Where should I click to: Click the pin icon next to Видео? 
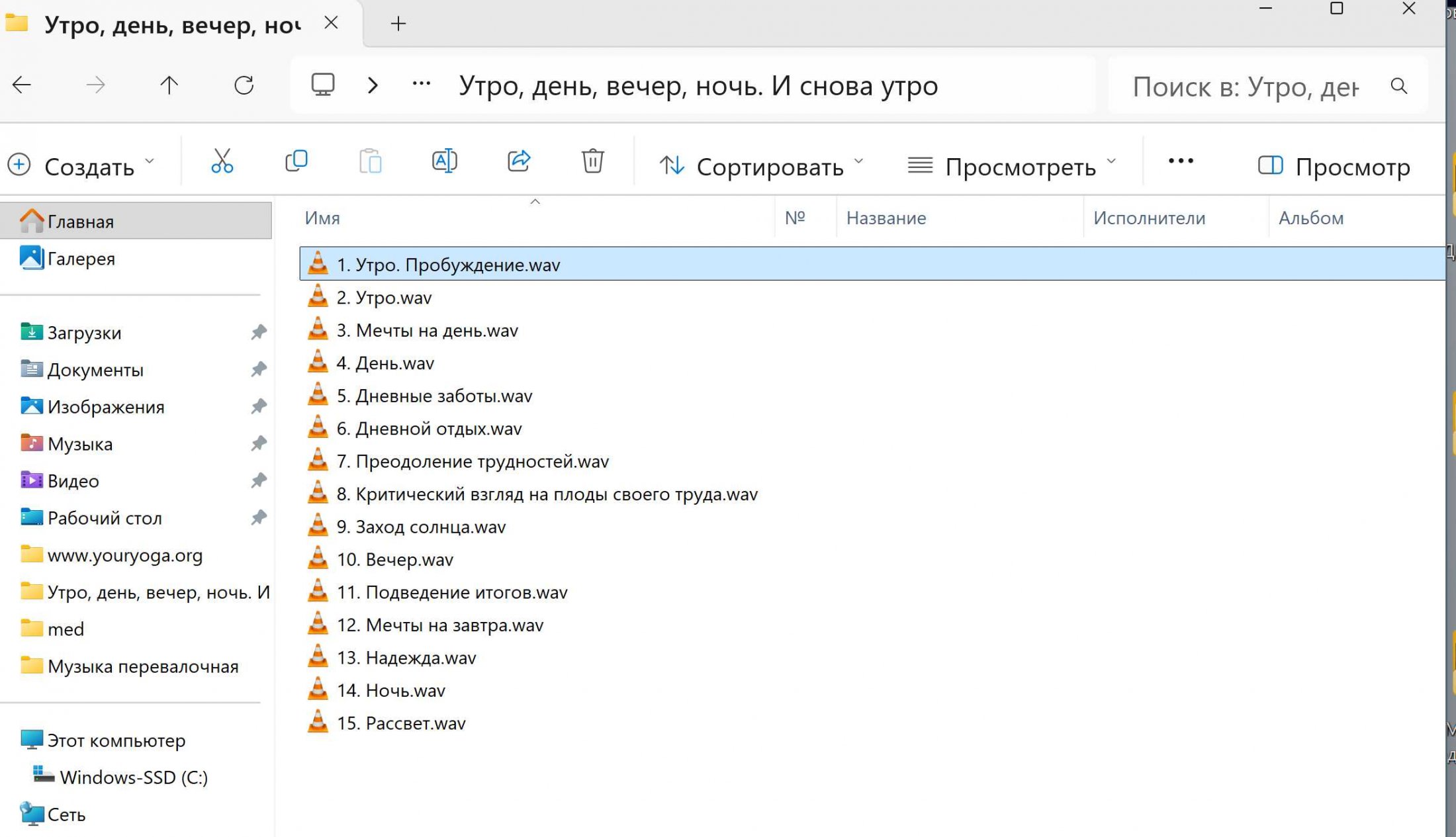[x=259, y=480]
